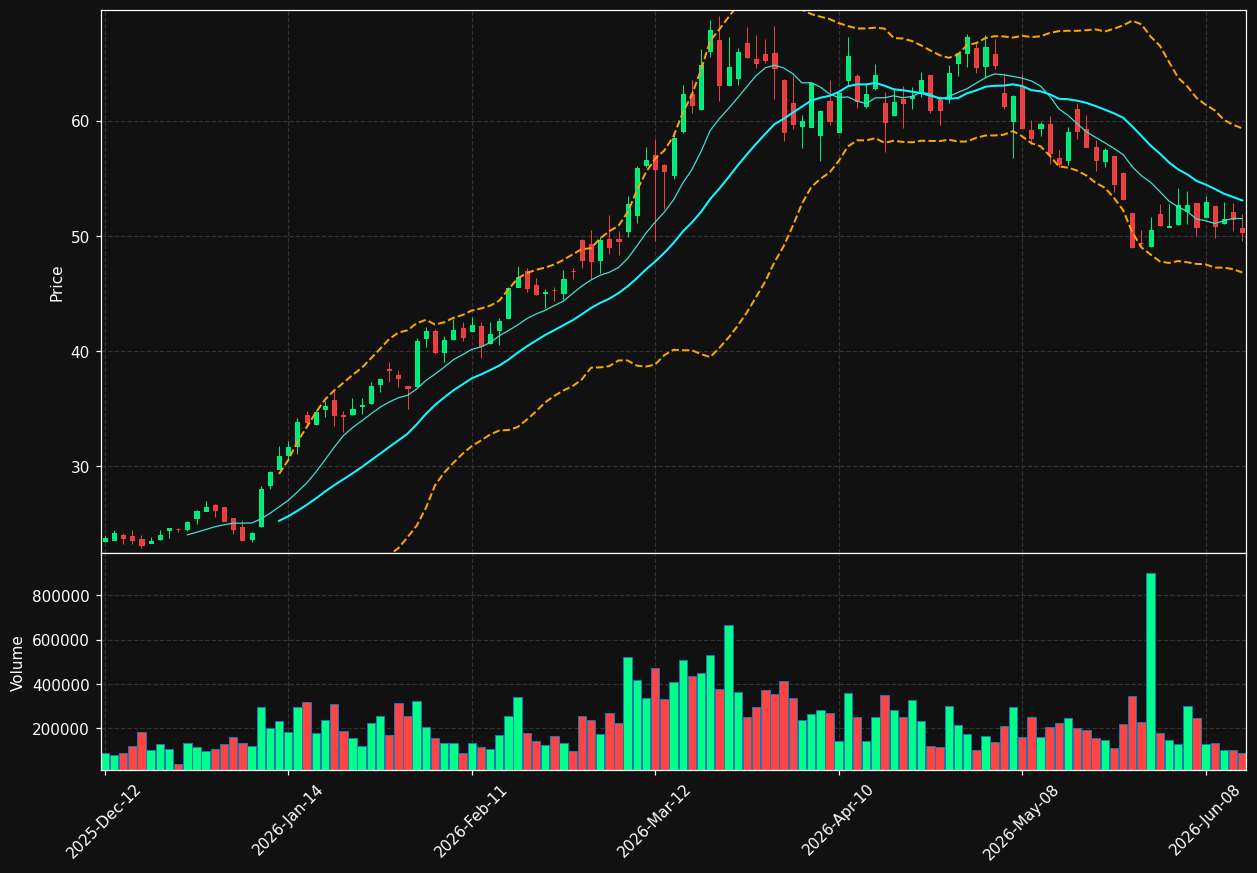1257x873 pixels.
Task: Click the 'Volume' y-axis title
Action: coord(18,663)
